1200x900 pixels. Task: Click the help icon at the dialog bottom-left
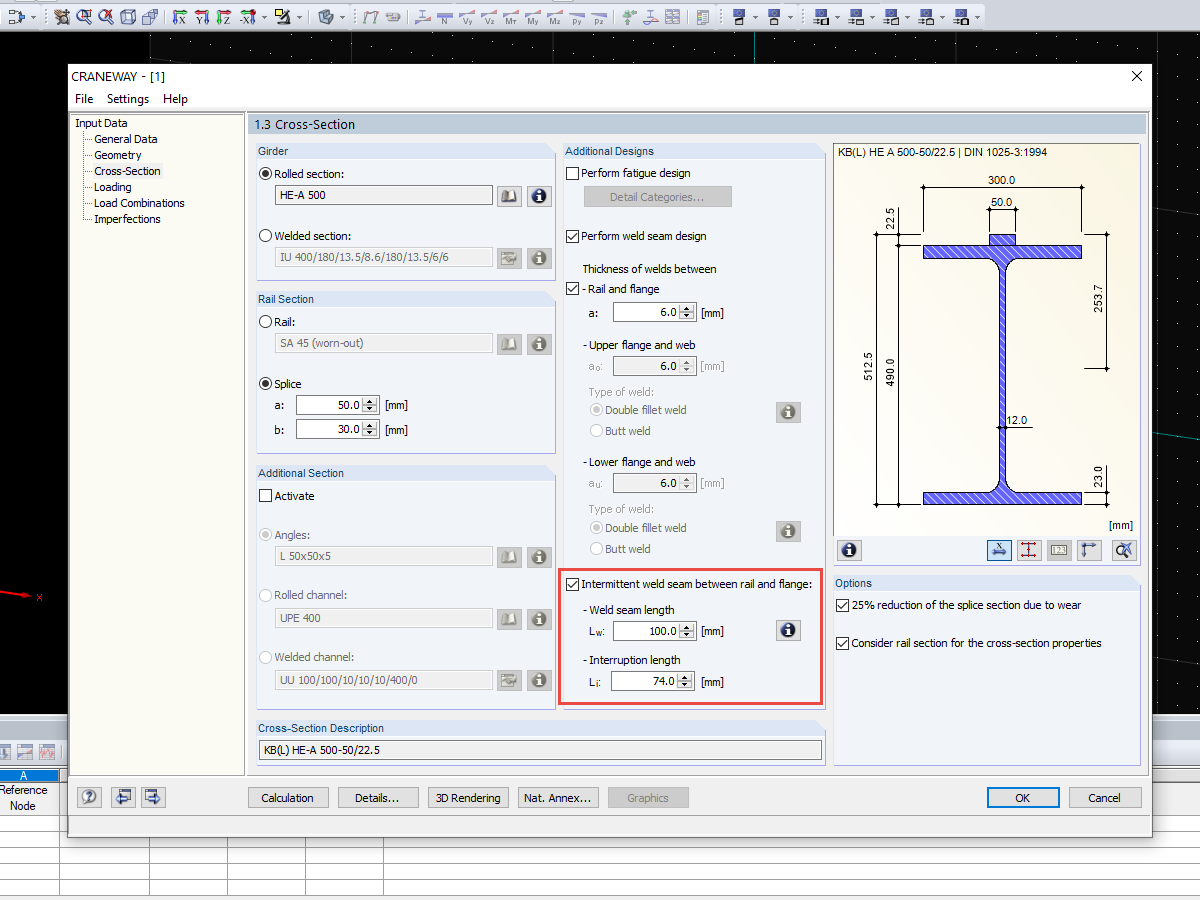coord(90,797)
